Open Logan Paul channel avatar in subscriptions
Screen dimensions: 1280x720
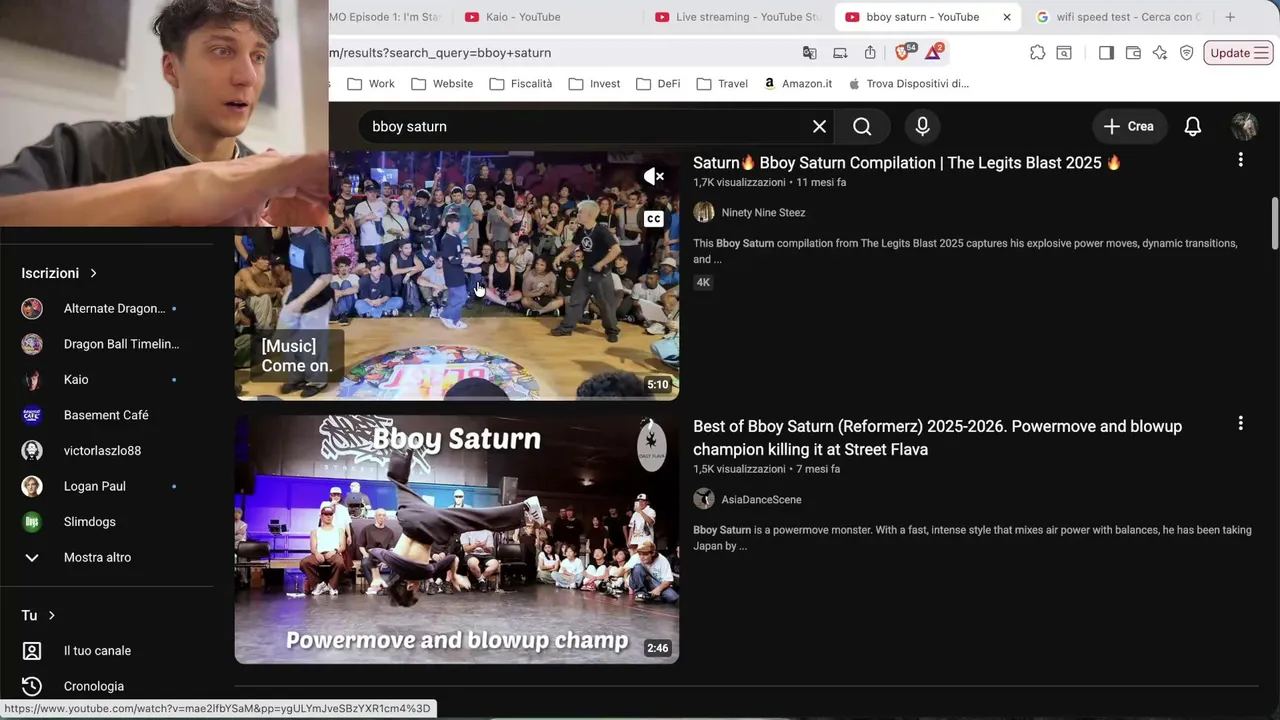click(x=32, y=486)
